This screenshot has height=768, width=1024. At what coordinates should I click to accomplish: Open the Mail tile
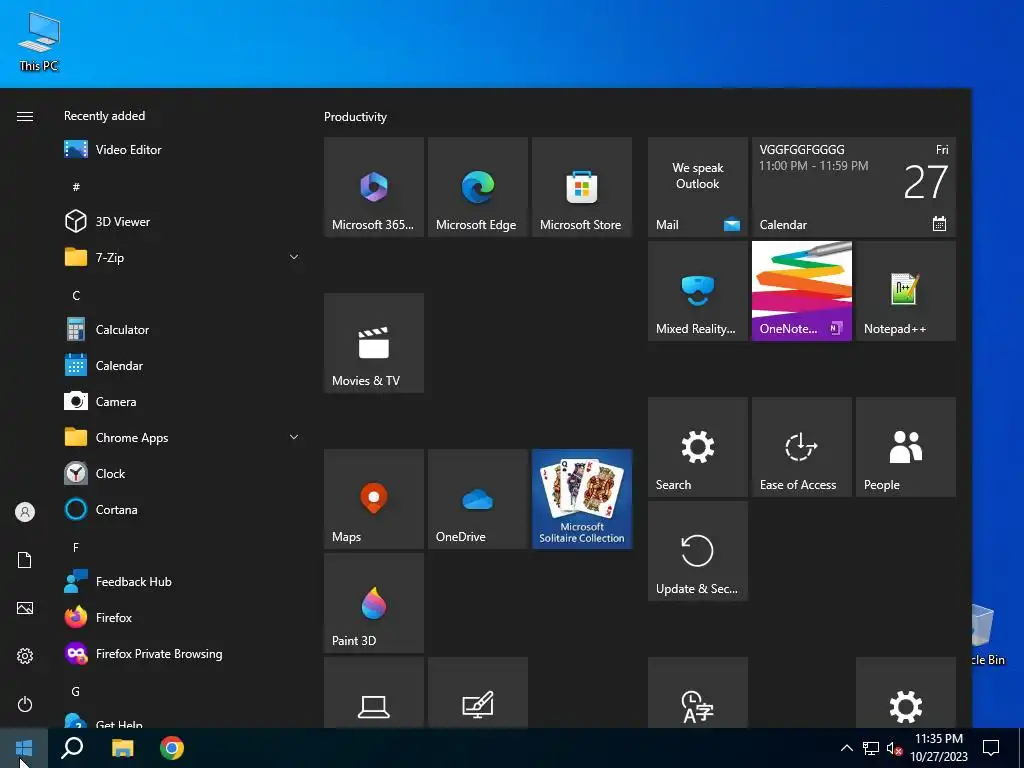click(x=697, y=187)
